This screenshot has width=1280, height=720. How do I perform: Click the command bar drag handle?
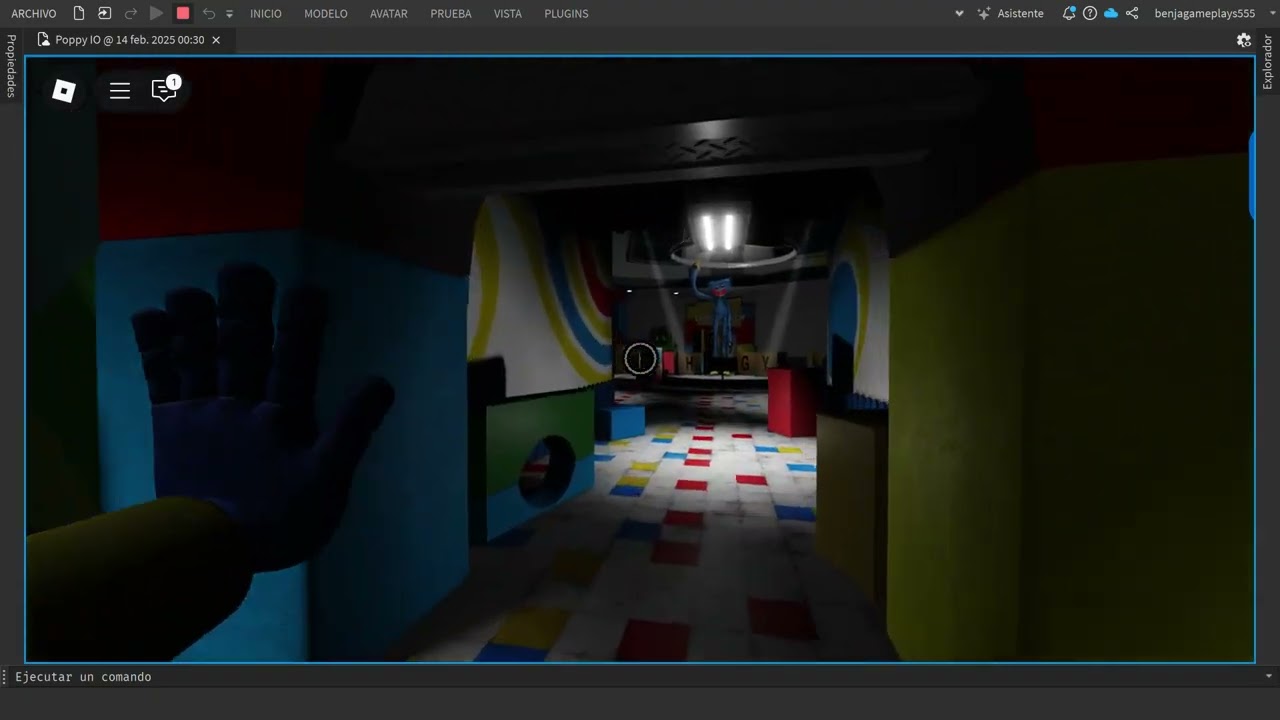click(x=4, y=677)
